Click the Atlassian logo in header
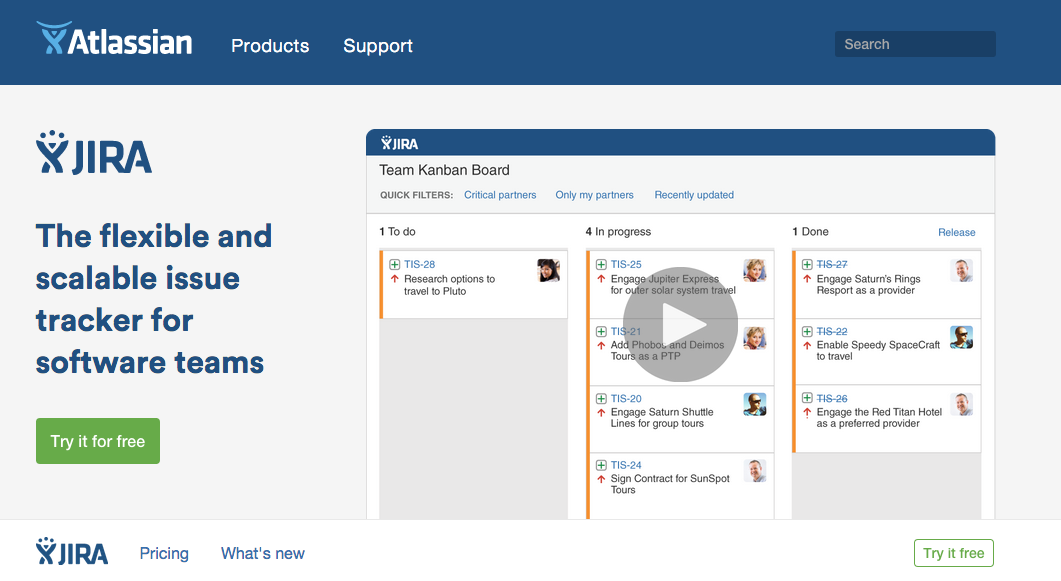1061x581 pixels. coord(114,39)
